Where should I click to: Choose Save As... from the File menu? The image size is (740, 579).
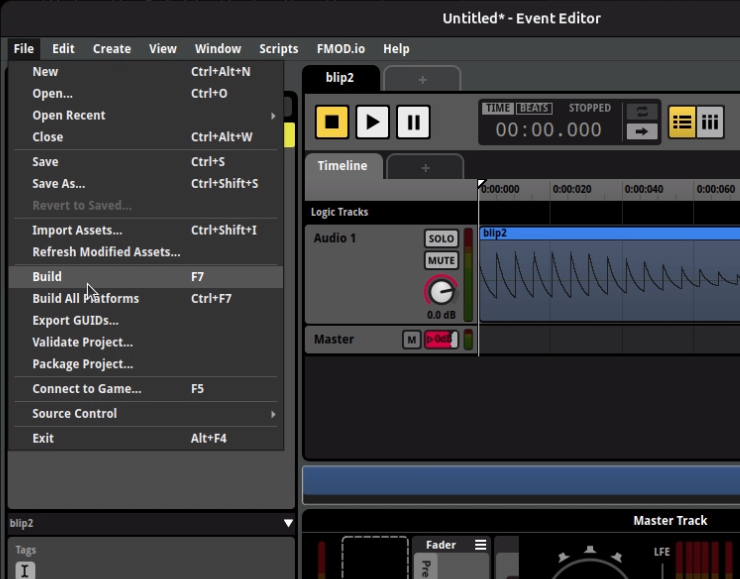(146, 184)
